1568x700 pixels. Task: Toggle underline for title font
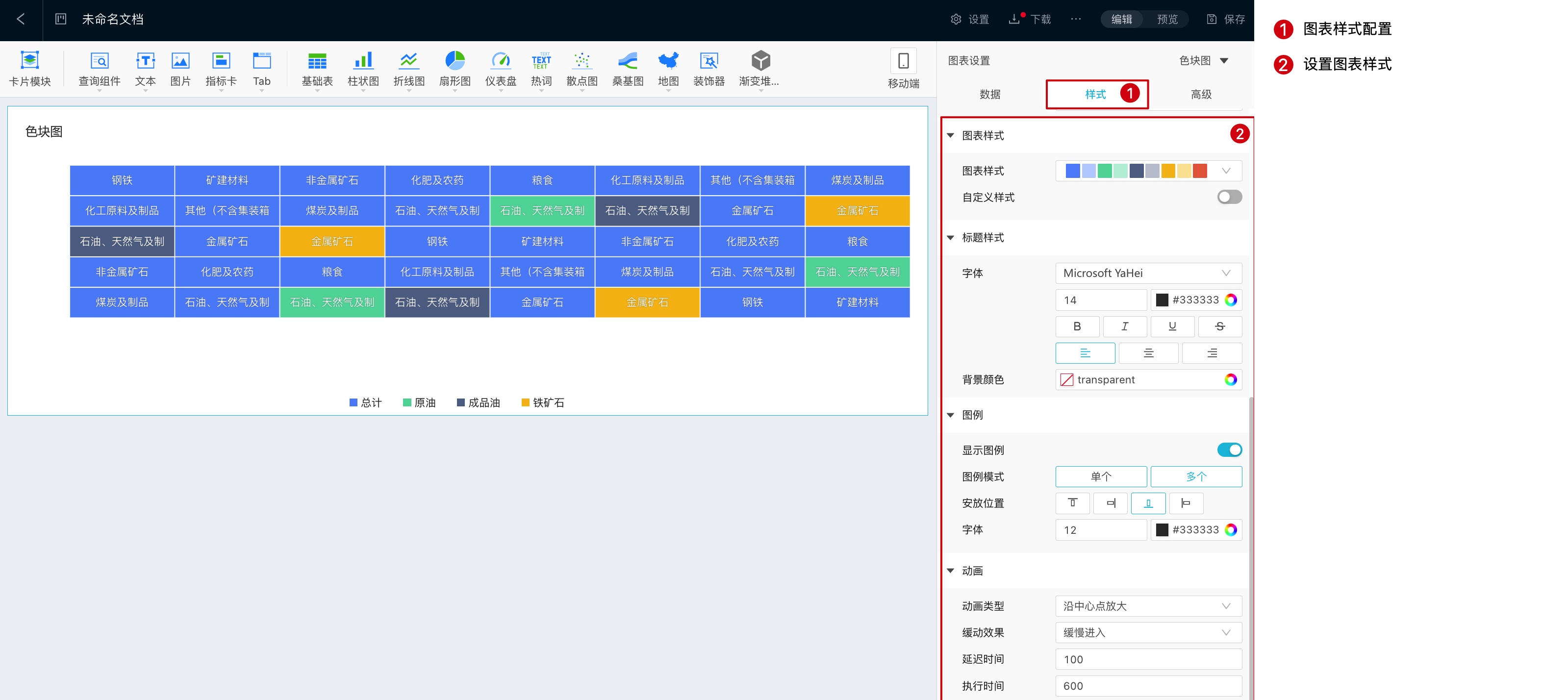click(1172, 326)
